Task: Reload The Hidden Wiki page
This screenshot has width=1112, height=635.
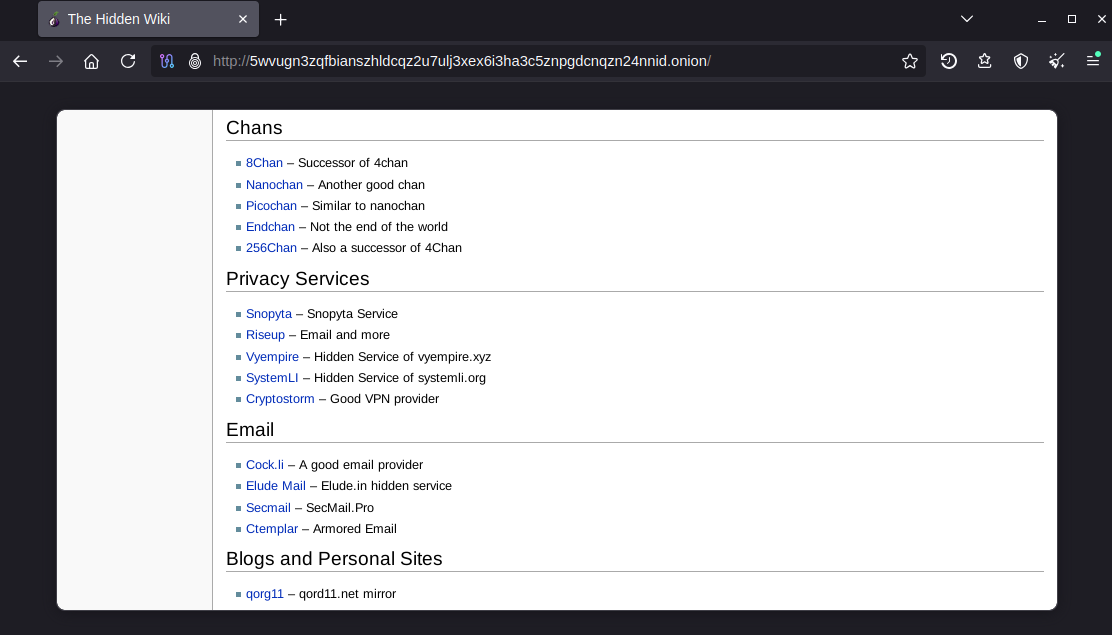Action: (x=127, y=61)
